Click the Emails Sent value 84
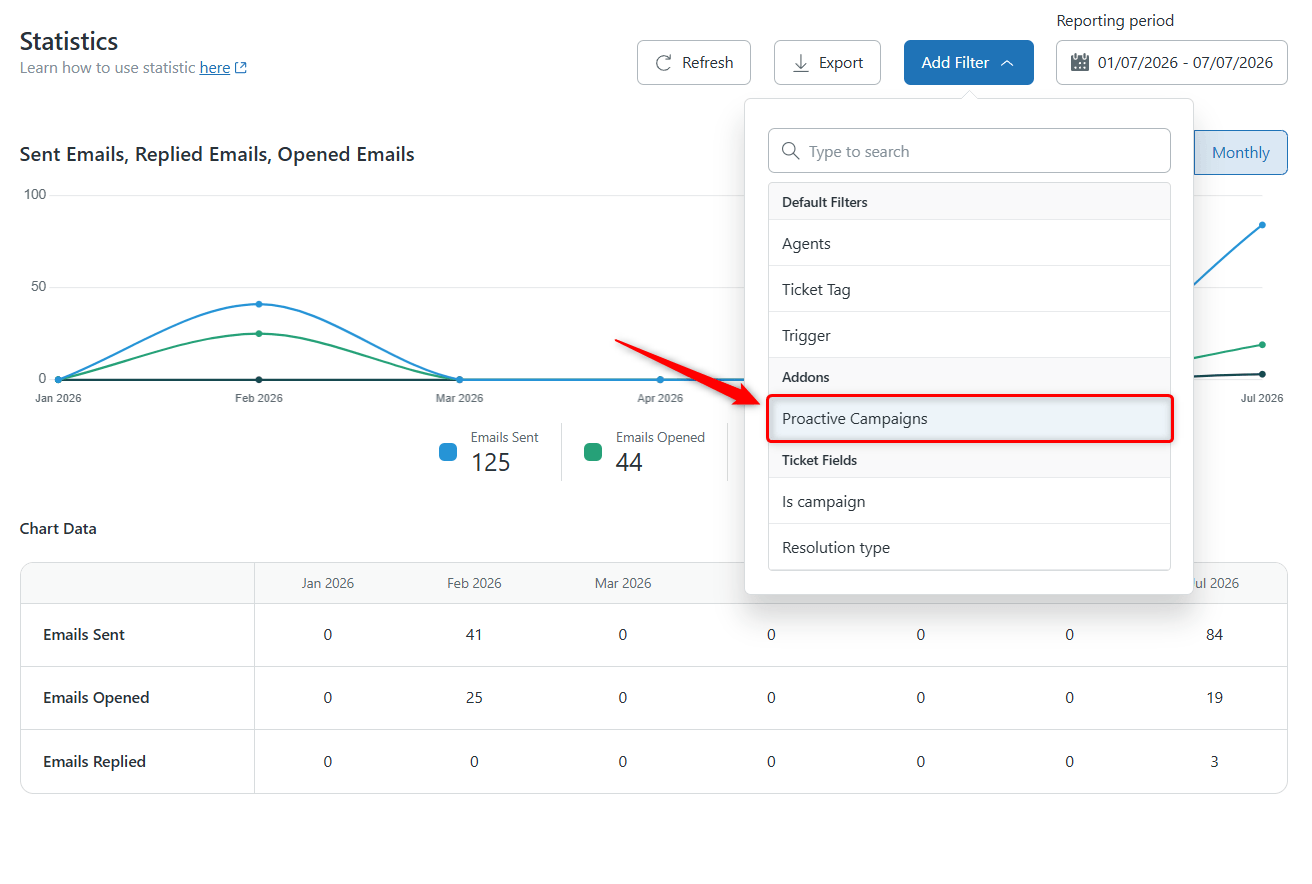The height and width of the screenshot is (884, 1312). (x=1214, y=634)
